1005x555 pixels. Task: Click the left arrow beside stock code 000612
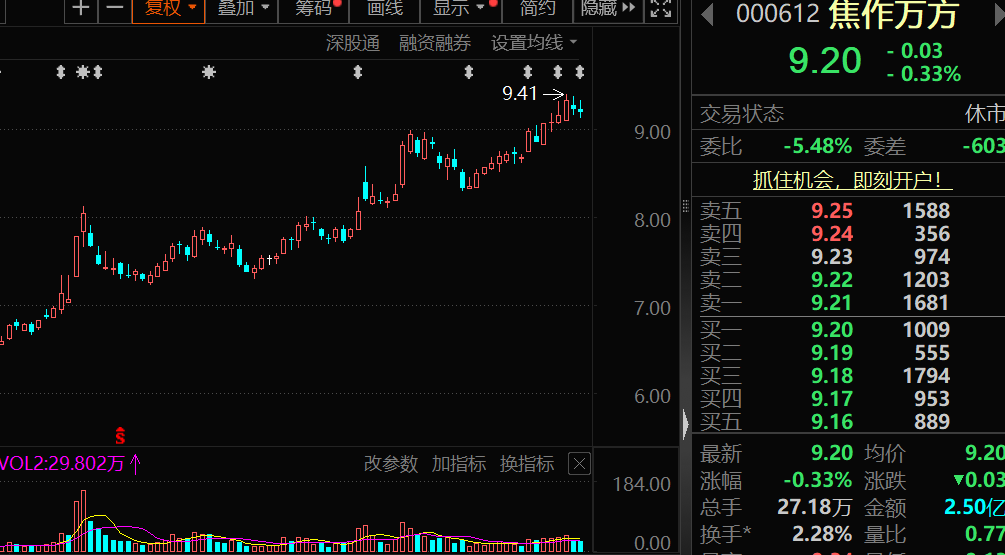pos(707,14)
